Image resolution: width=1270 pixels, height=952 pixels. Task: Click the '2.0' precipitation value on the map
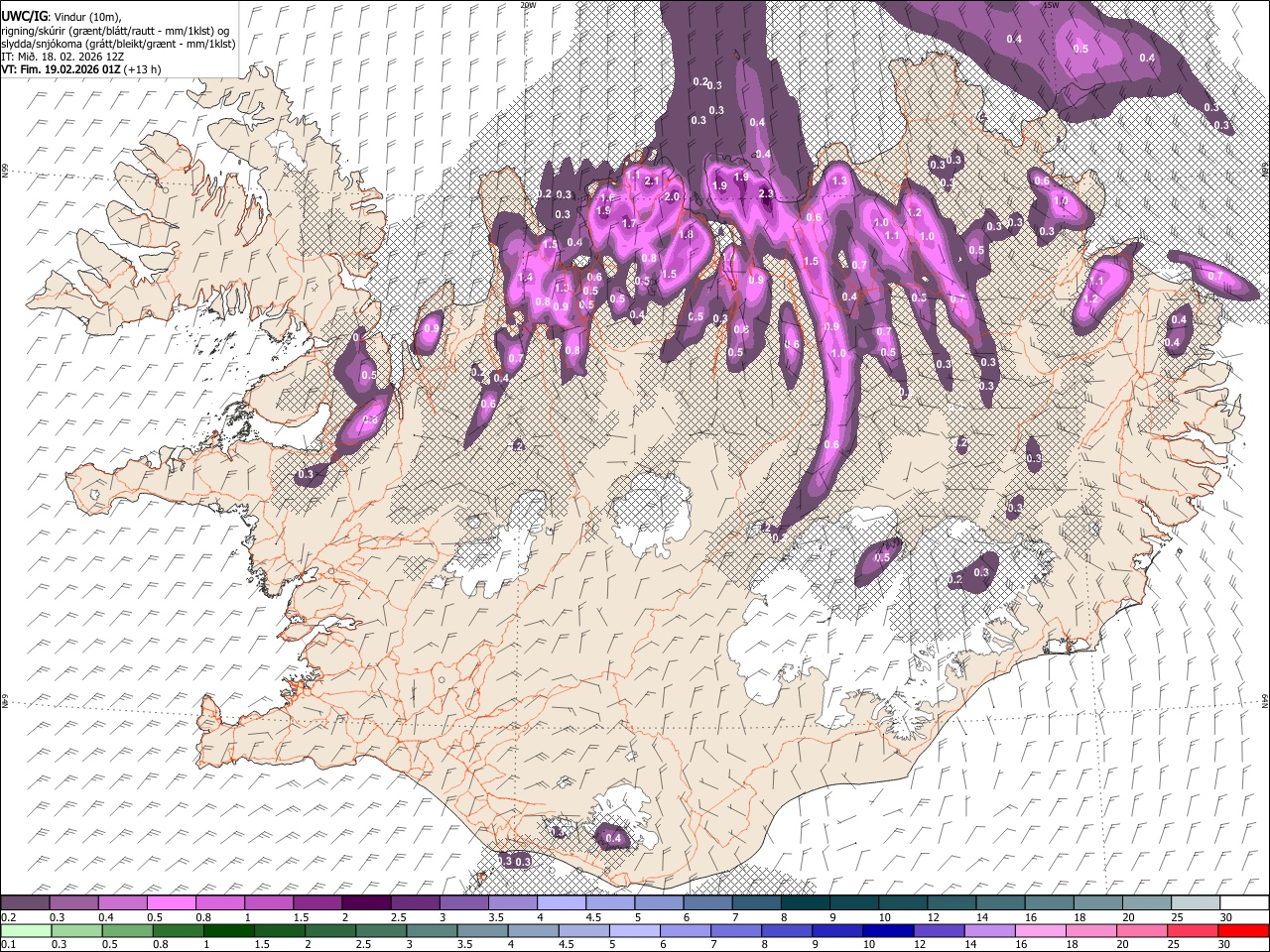(672, 196)
